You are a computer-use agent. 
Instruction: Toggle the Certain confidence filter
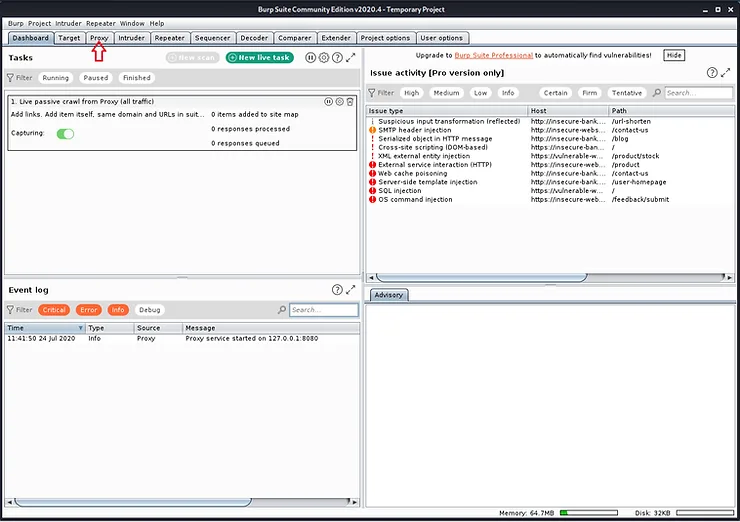pos(555,93)
